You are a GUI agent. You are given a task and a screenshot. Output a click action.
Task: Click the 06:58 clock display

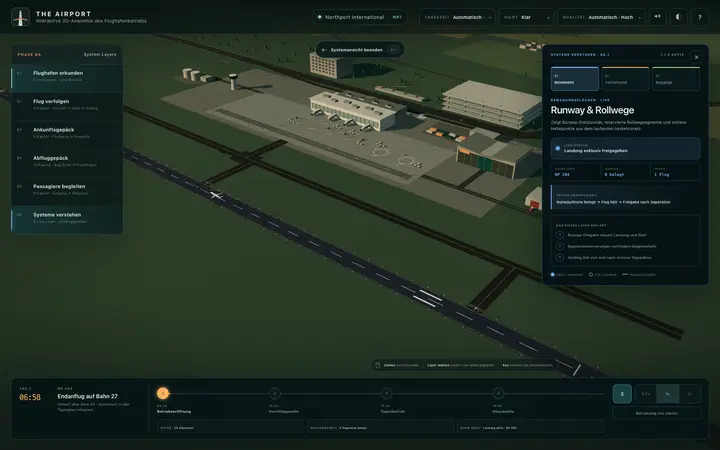(x=30, y=397)
